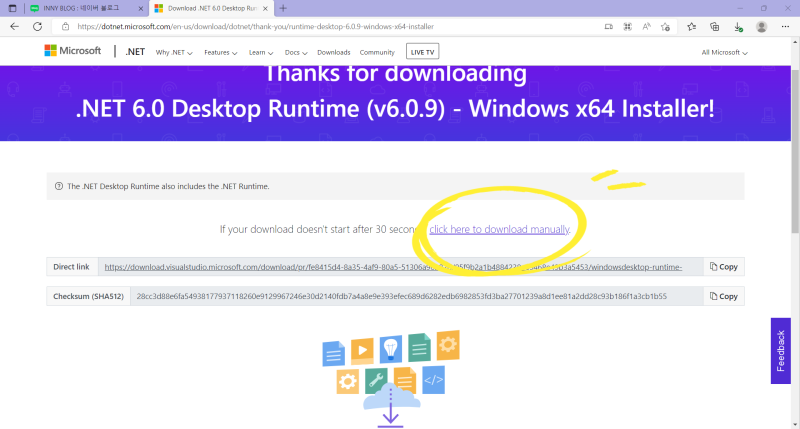Open a new browser tab
The width and height of the screenshot is (800, 429).
tap(283, 8)
